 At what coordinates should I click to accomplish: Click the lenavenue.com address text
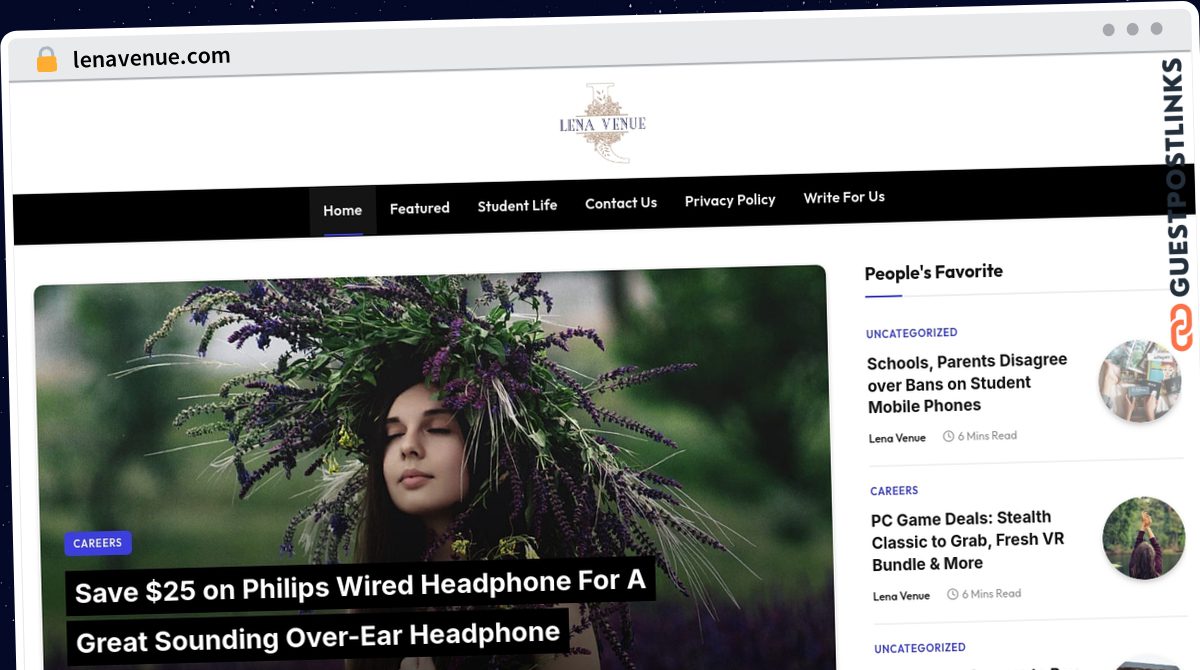pyautogui.click(x=152, y=57)
